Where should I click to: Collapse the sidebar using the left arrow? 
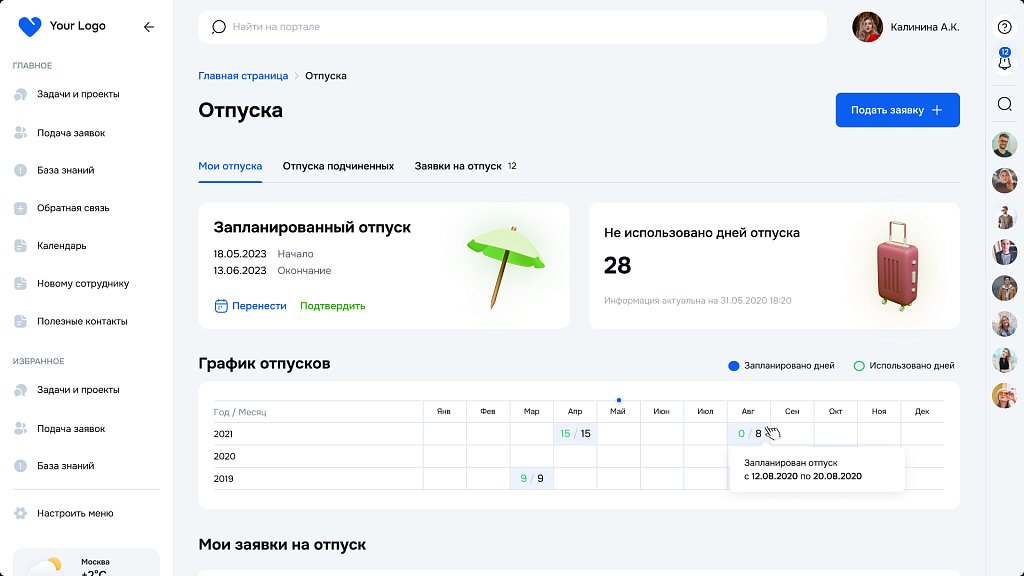coord(149,27)
